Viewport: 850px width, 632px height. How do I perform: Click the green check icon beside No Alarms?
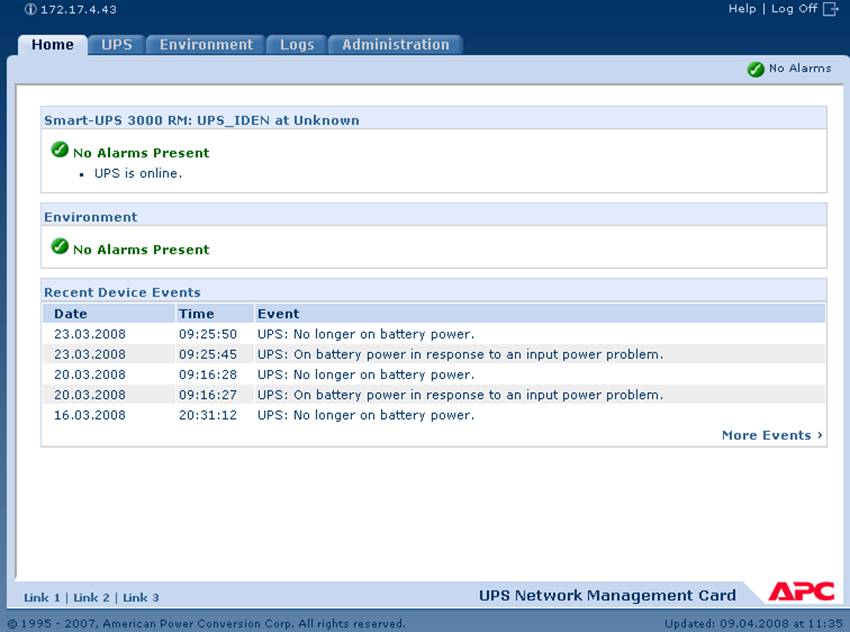[x=755, y=69]
